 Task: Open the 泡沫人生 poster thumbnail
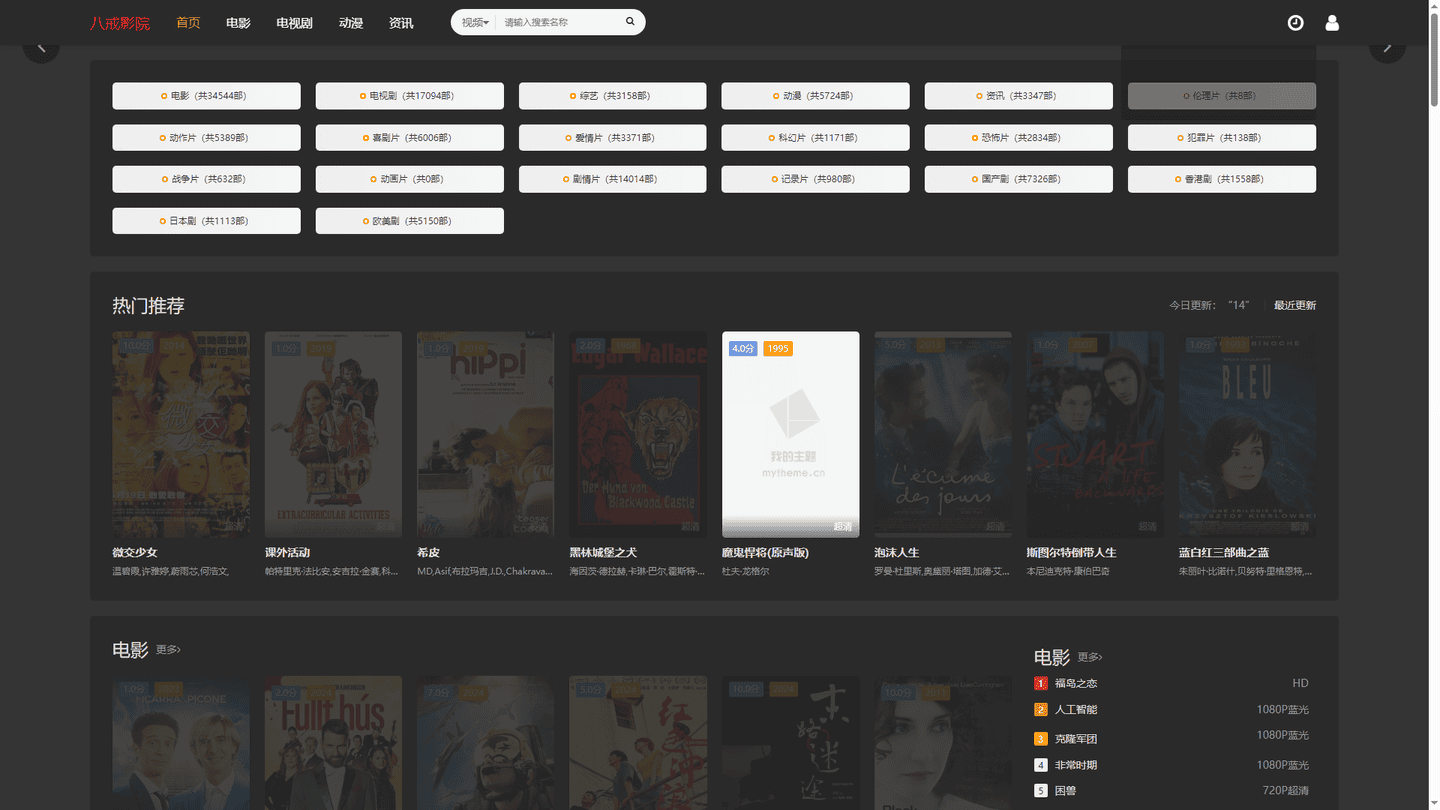tap(943, 435)
